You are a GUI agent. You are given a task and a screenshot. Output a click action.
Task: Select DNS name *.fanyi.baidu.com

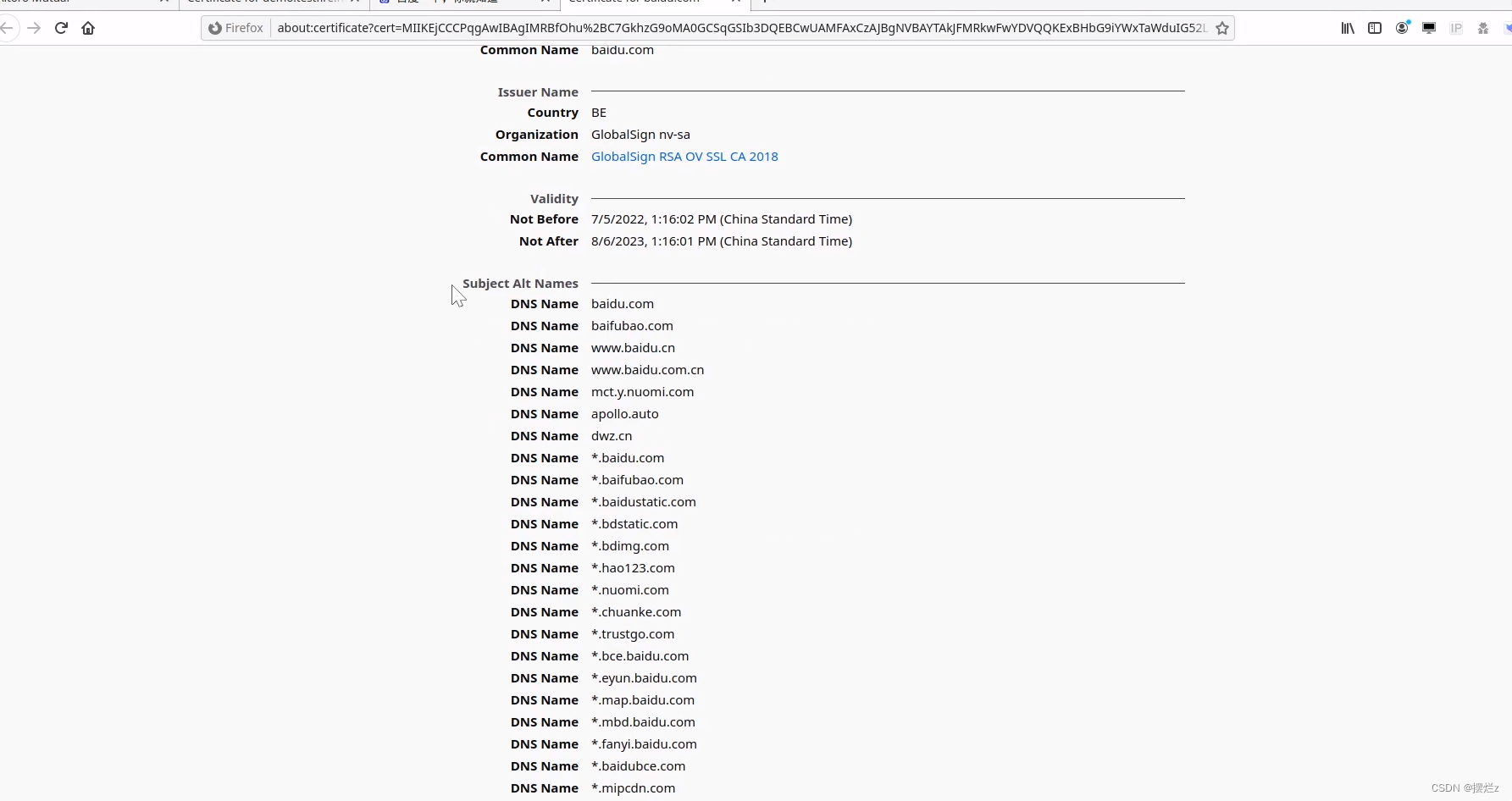pyautogui.click(x=644, y=744)
